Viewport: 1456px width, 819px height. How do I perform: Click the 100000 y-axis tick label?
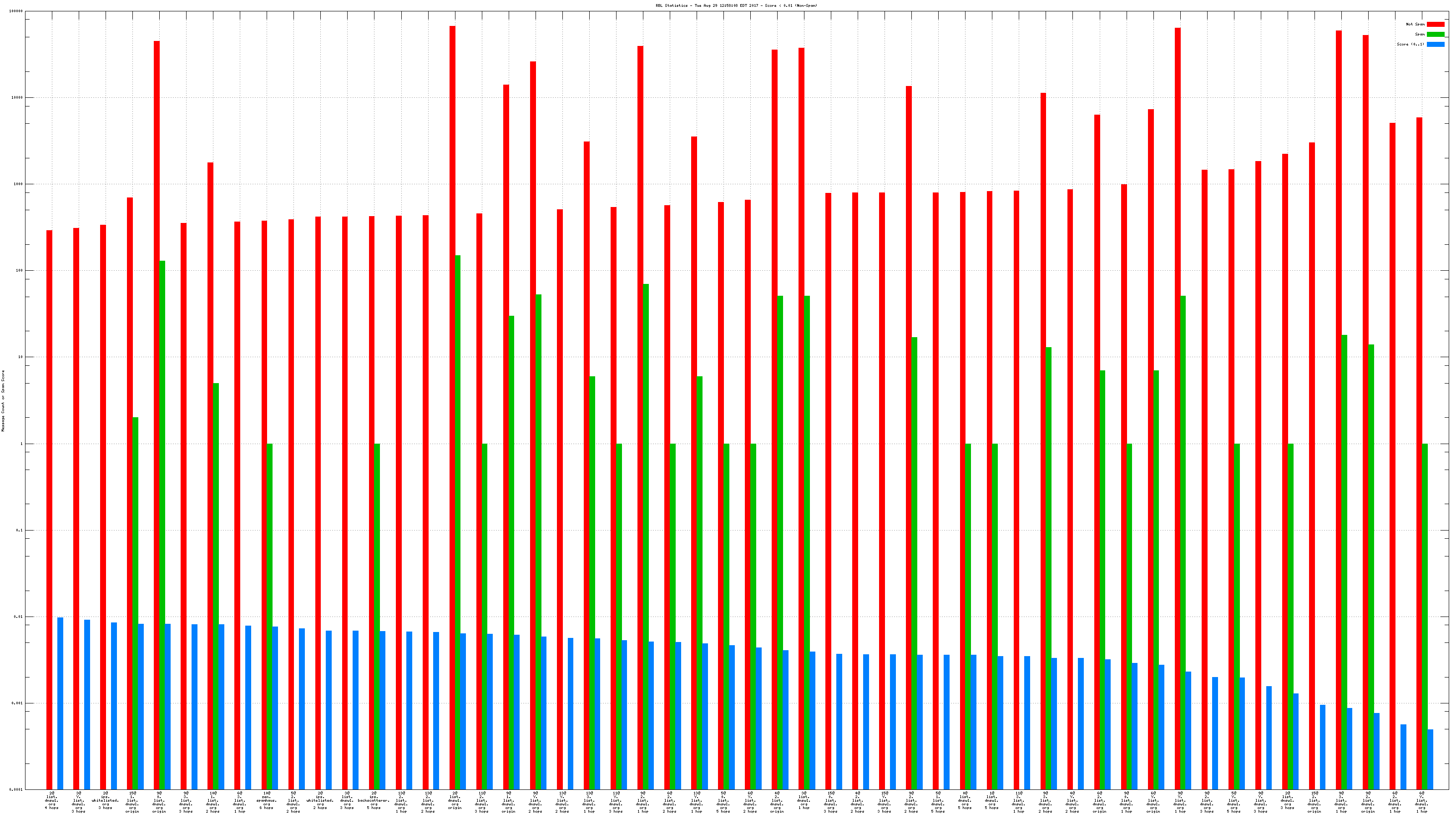(16, 11)
